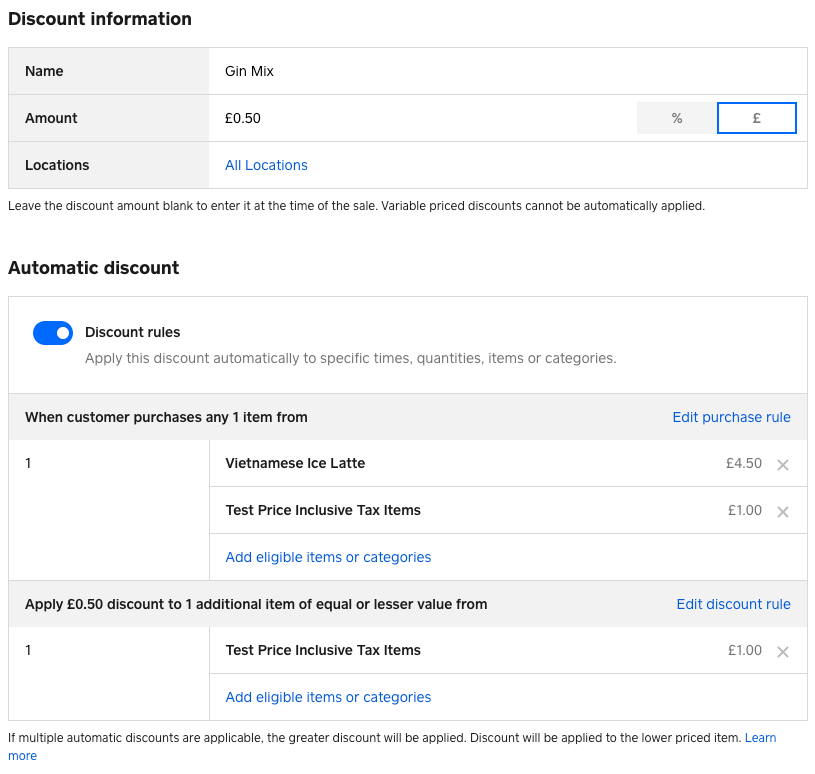Viewport: 815px width, 774px height.
Task: Add eligible items to the purchase rule
Action: click(x=328, y=557)
